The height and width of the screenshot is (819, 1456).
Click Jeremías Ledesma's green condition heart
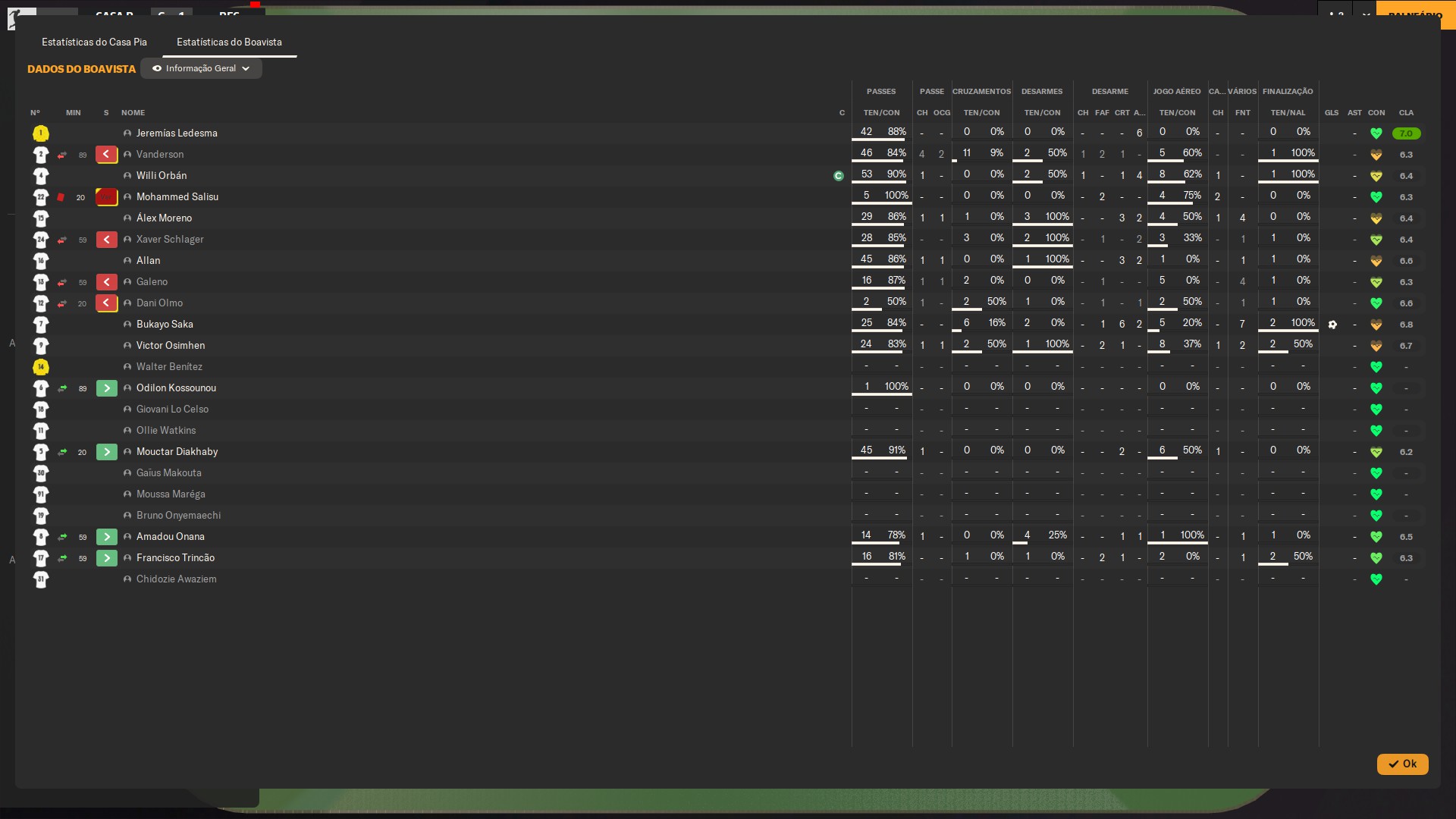(1376, 133)
